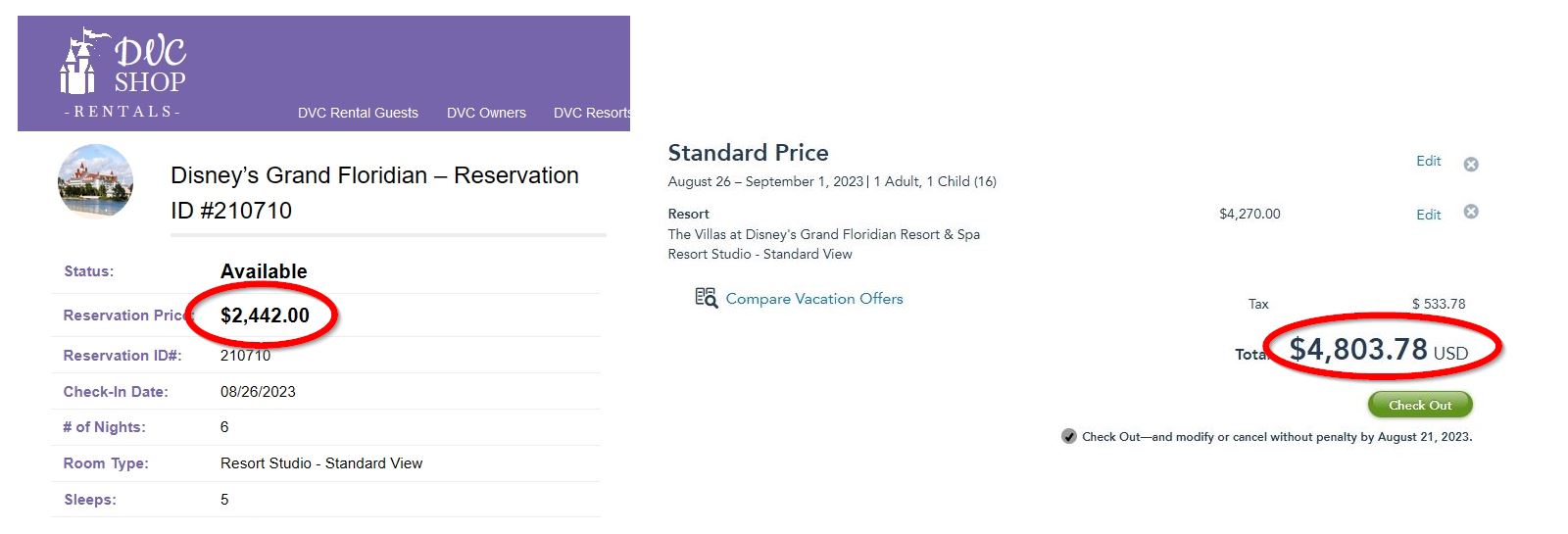1568x534 pixels.
Task: Open the Compare Vacation Offers link
Action: point(814,299)
